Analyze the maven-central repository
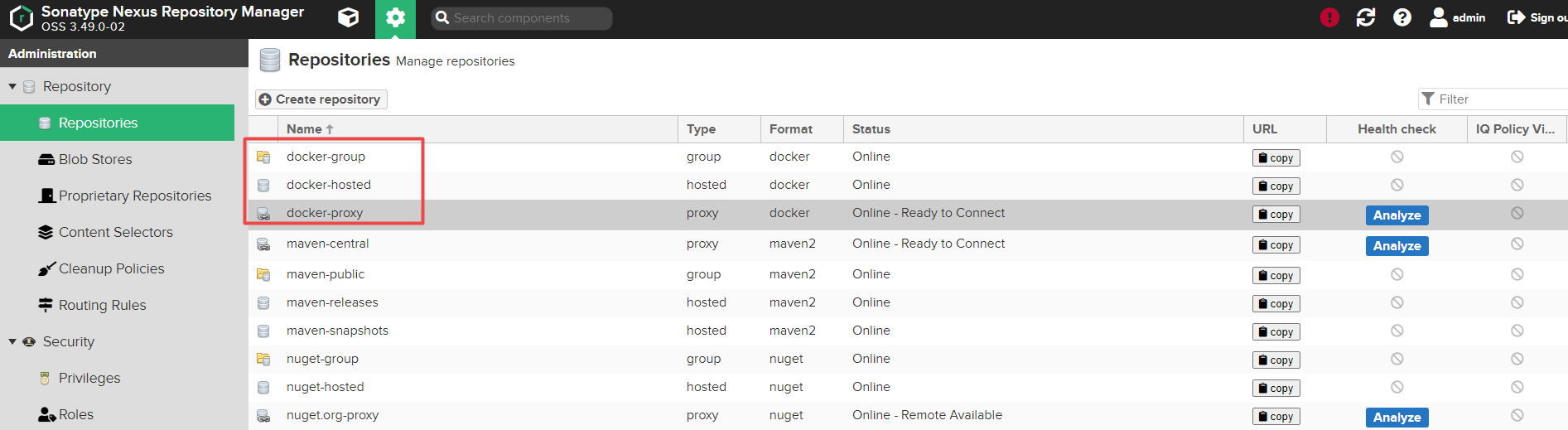The image size is (1568, 430). point(1397,246)
